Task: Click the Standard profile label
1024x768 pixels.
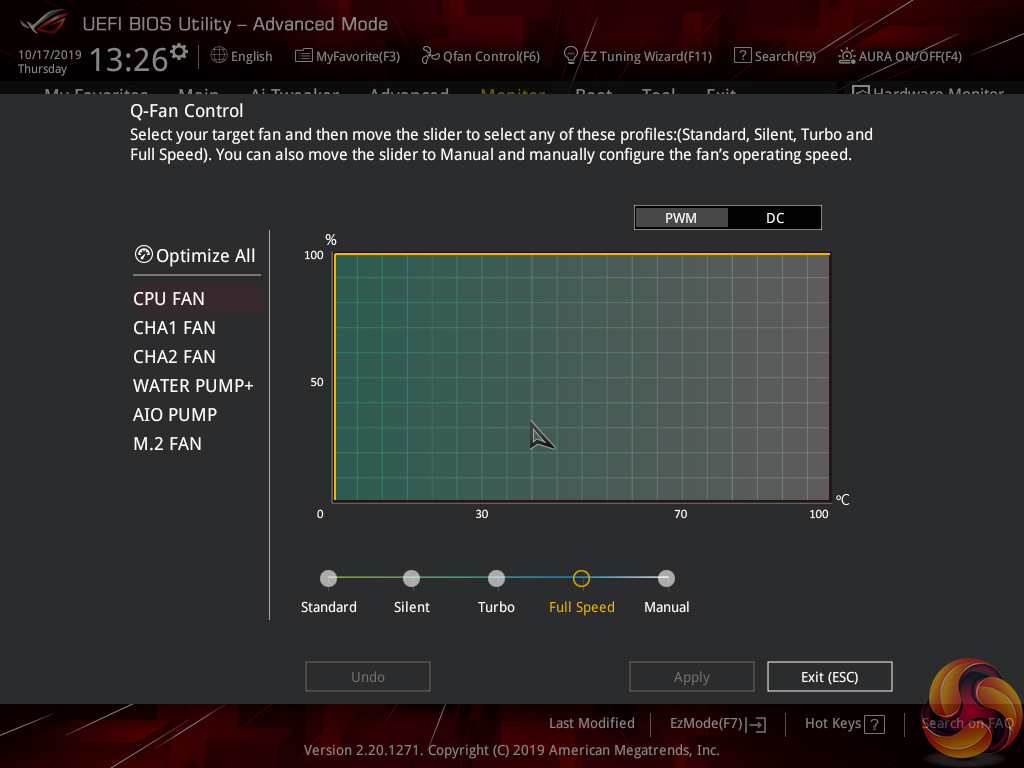Action: tap(328, 607)
